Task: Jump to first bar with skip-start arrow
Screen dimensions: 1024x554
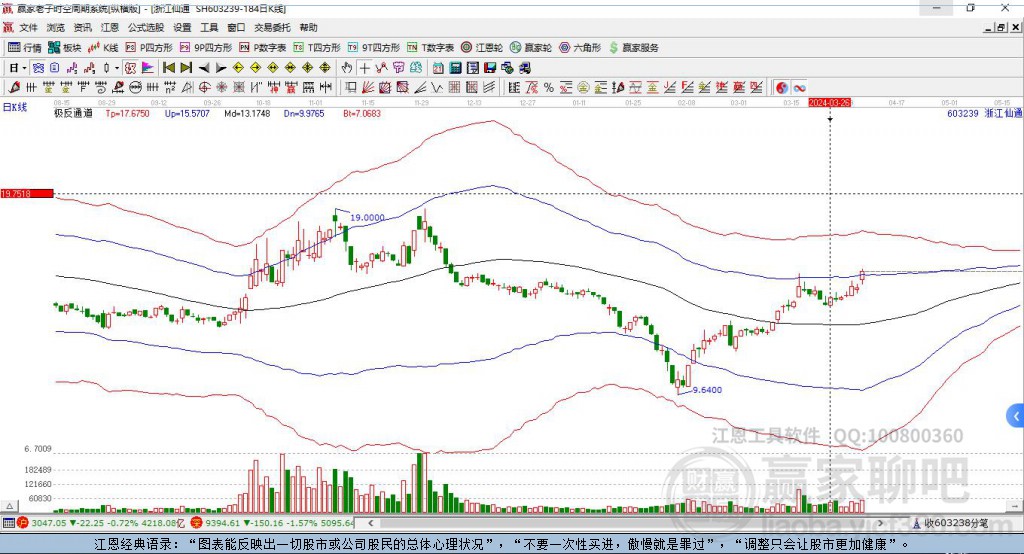Action: (169, 68)
